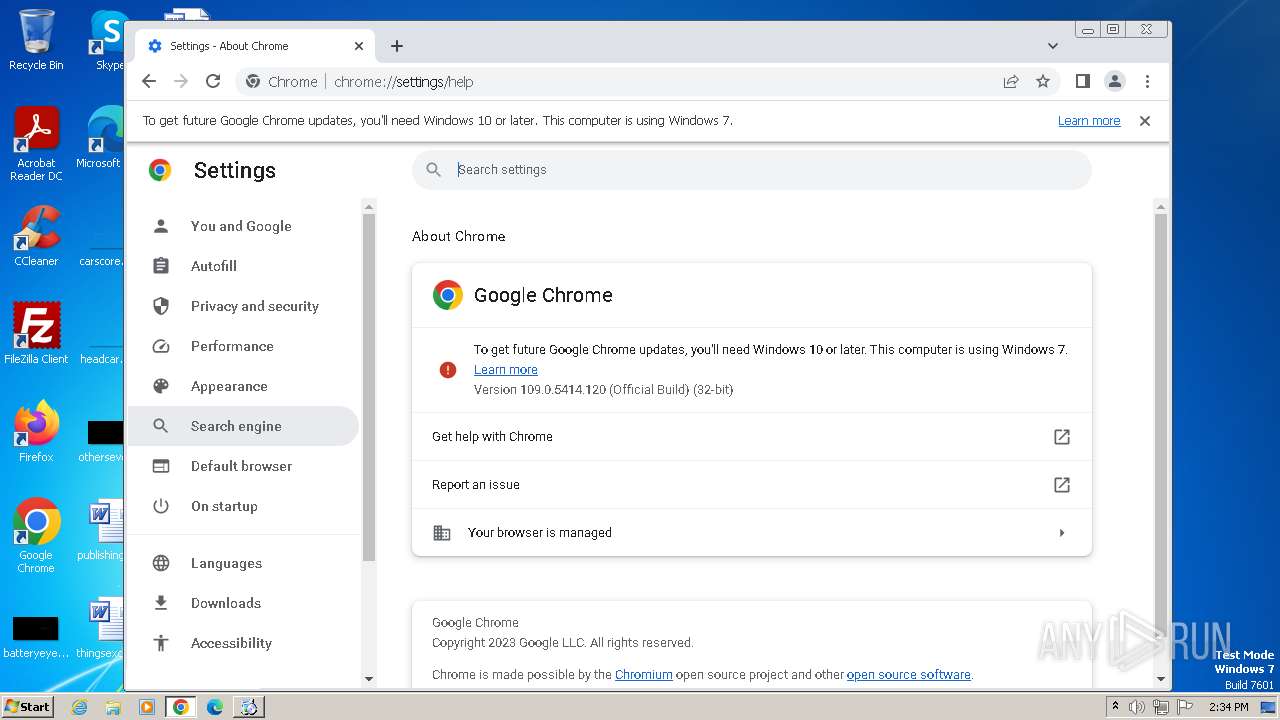
Task: Dismiss the Windows 10 update infobar
Action: click(x=1145, y=121)
